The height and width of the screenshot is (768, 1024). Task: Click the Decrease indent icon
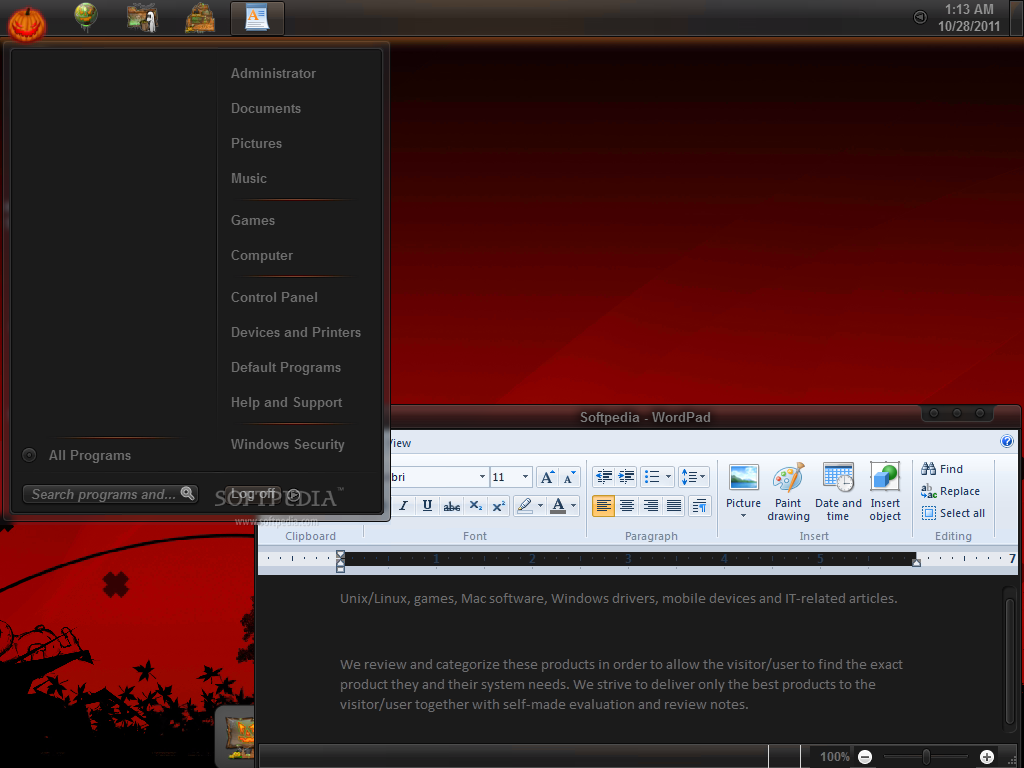coord(604,477)
